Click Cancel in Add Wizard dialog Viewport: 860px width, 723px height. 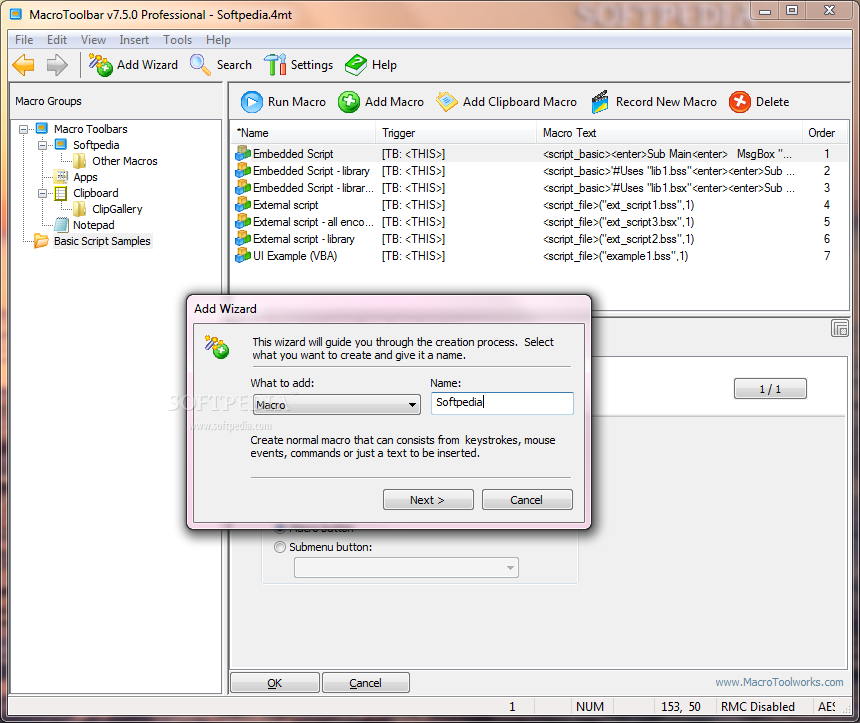(527, 500)
